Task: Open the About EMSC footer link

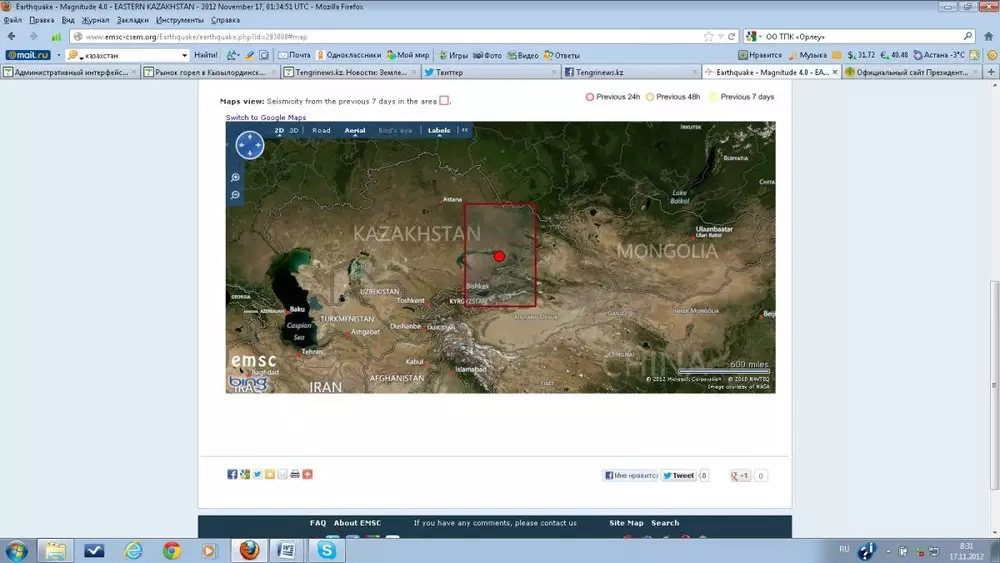Action: (359, 523)
